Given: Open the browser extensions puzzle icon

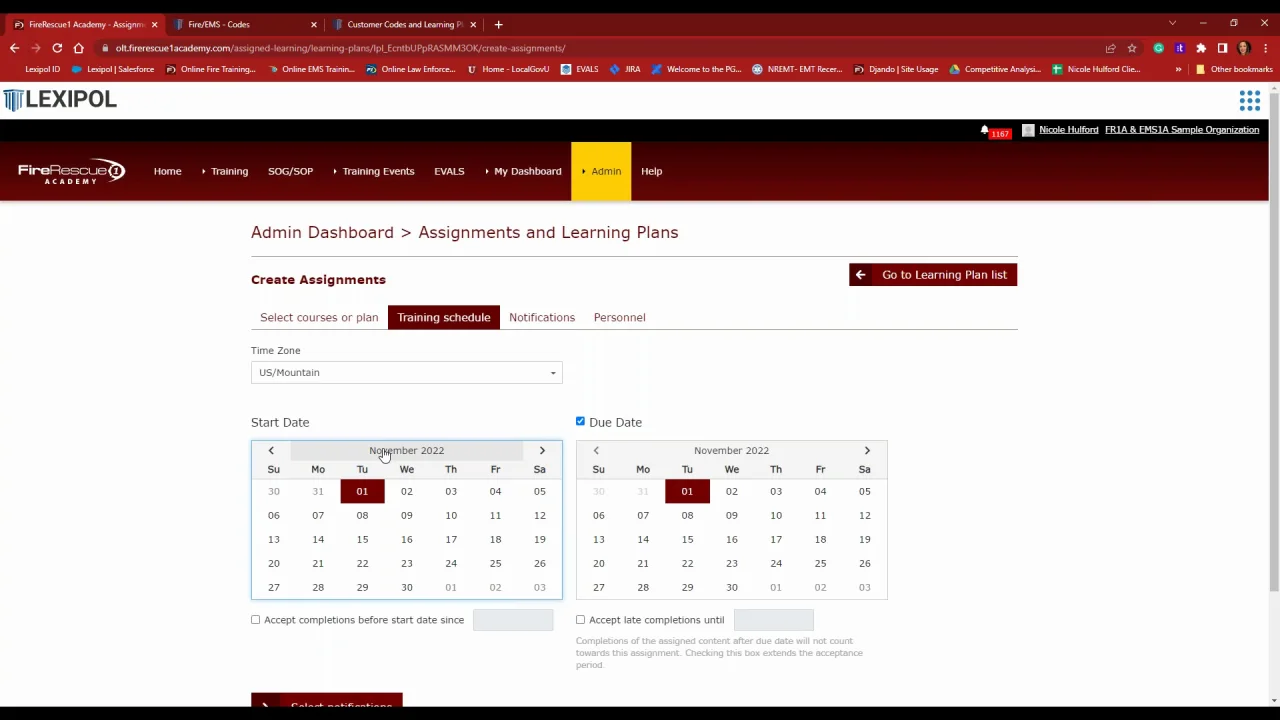Looking at the screenshot, I should pyautogui.click(x=1201, y=48).
